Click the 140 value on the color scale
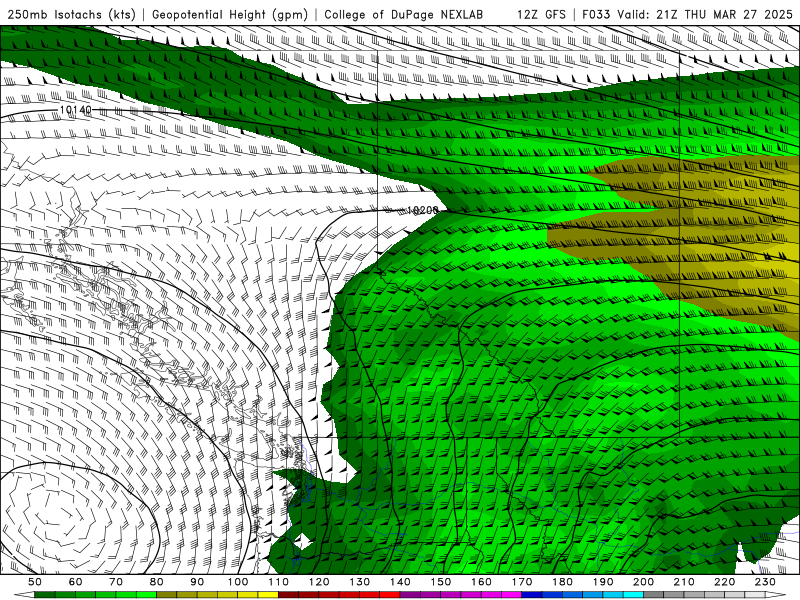Image resolution: width=800 pixels, height=600 pixels. point(400,582)
